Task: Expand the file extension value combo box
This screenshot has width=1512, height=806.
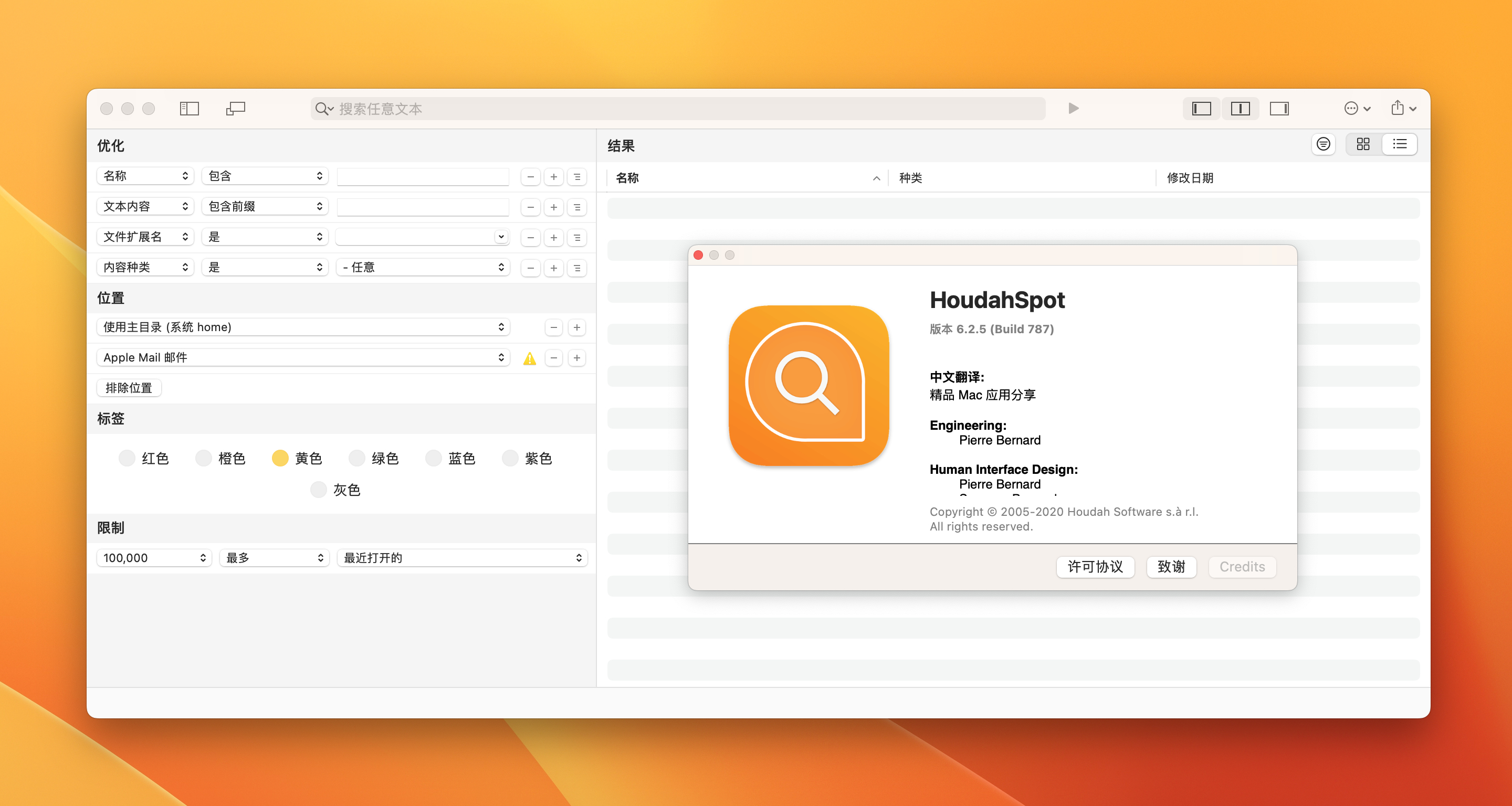Action: [501, 237]
